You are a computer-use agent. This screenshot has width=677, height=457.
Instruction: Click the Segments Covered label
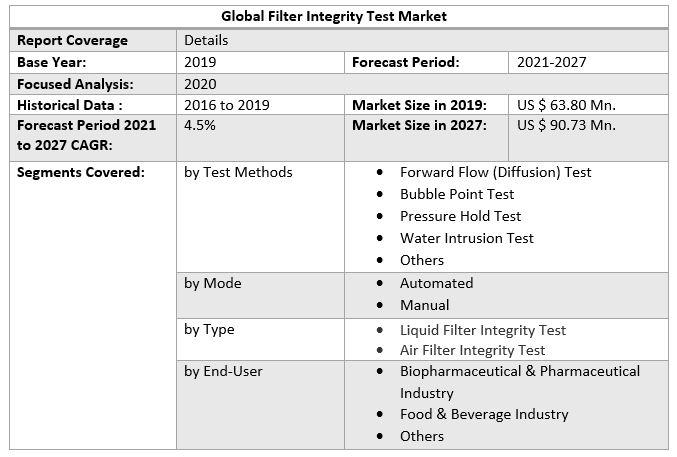point(80,172)
